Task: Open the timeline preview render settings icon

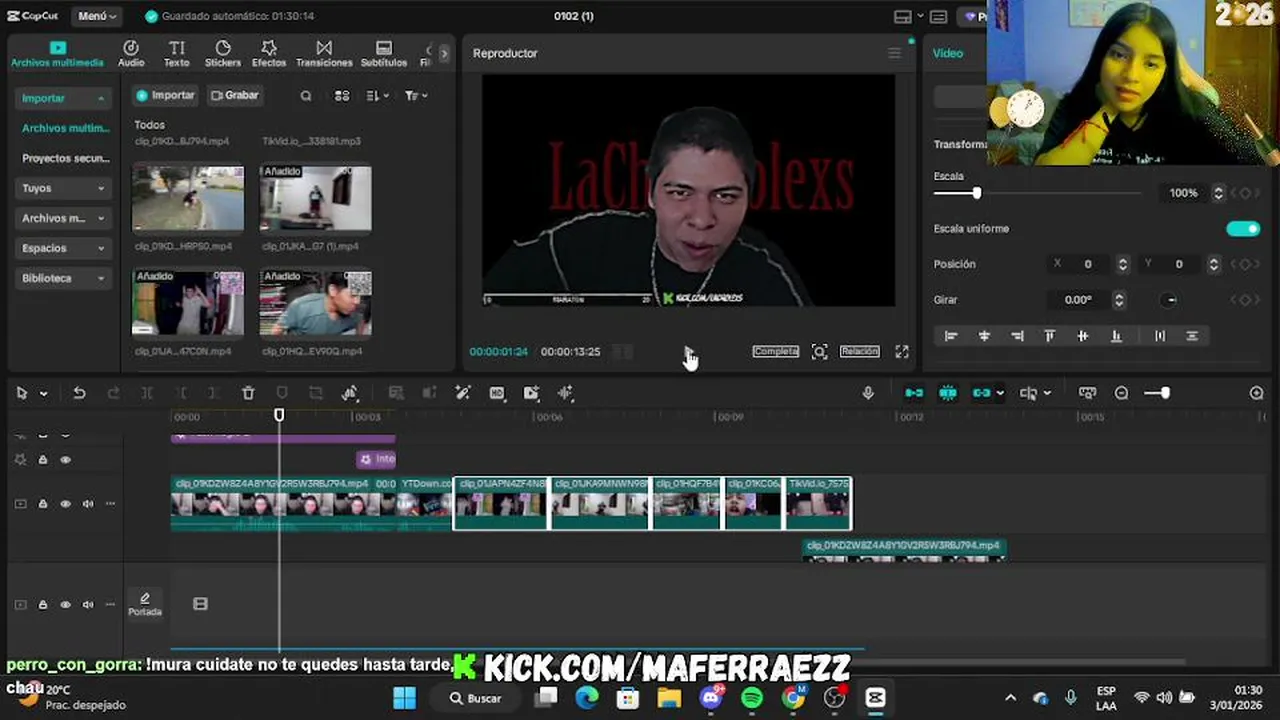Action: (x=1088, y=393)
